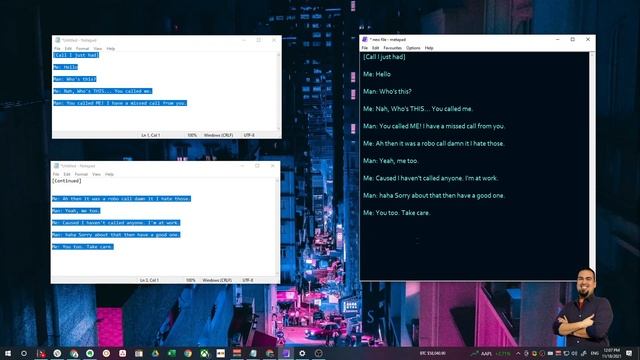Show hidden system tray icons
The width and height of the screenshot is (640, 360).
click(518, 353)
